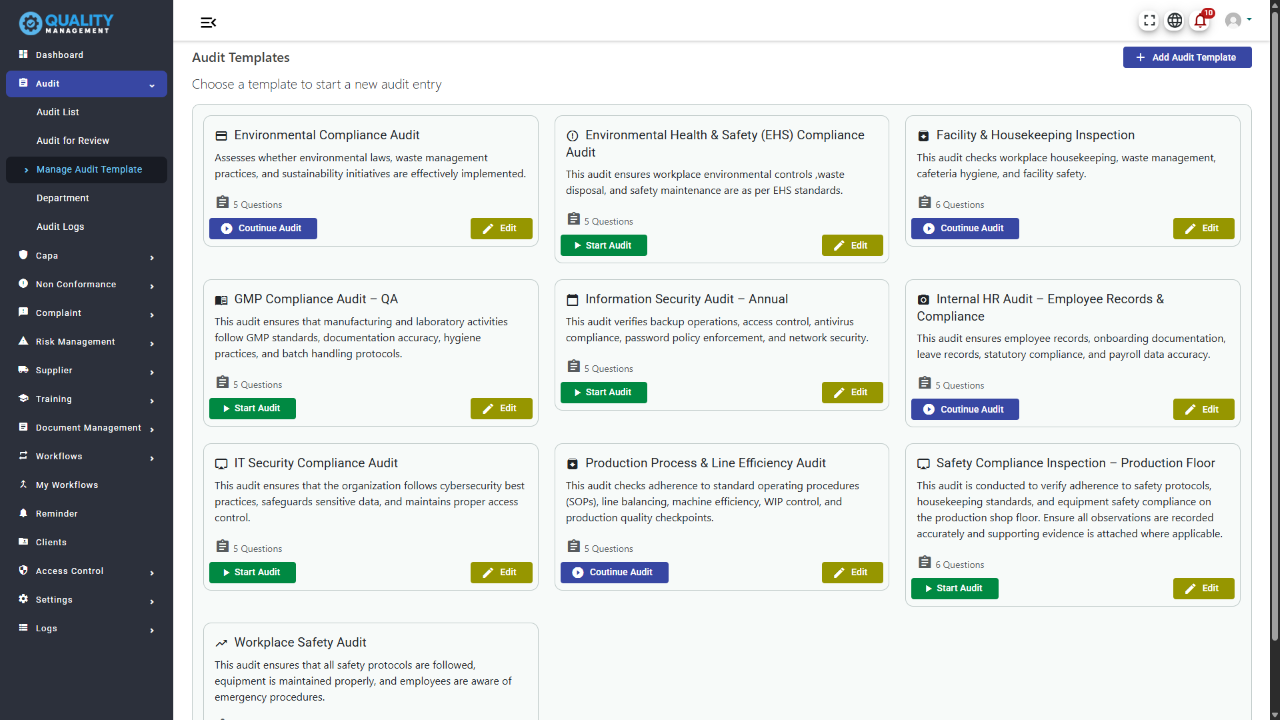Open the language globe icon

coord(1175,21)
